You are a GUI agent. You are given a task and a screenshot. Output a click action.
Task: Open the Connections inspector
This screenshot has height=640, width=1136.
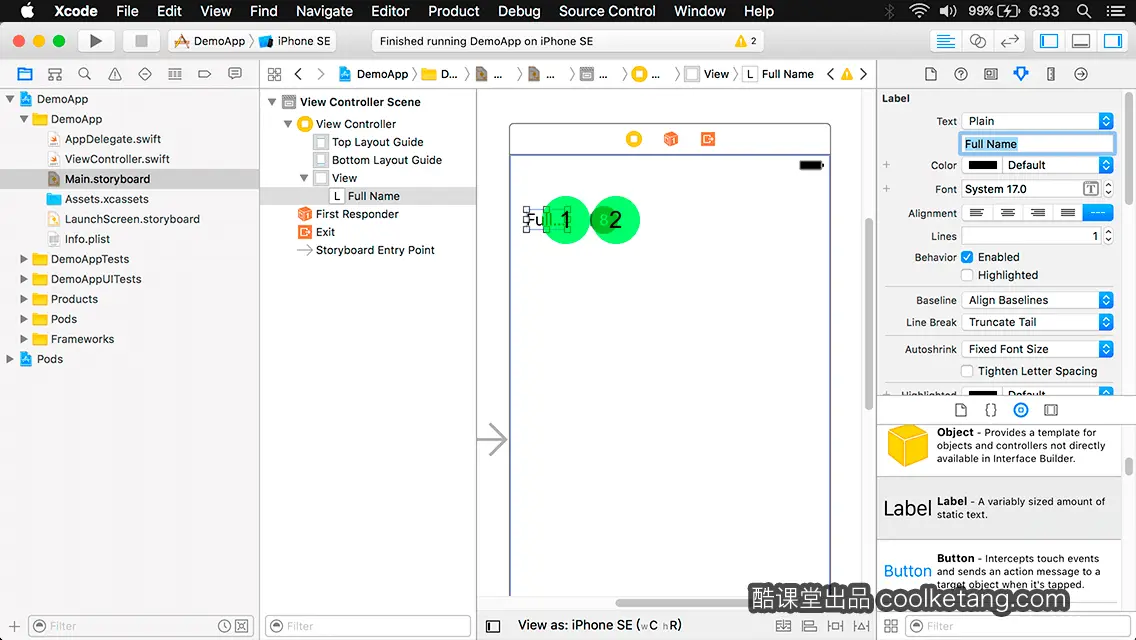[x=1081, y=74]
